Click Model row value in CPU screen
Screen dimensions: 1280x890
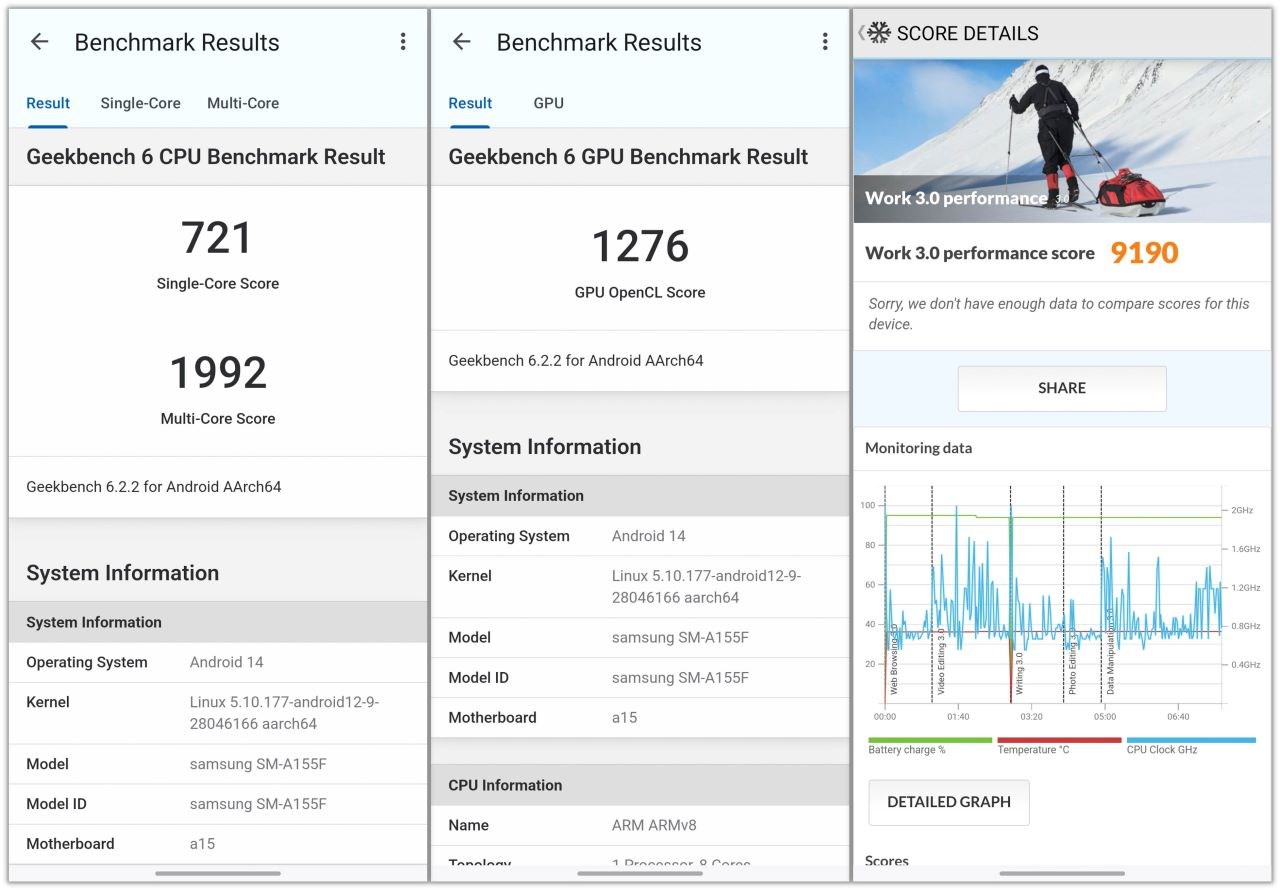point(258,764)
